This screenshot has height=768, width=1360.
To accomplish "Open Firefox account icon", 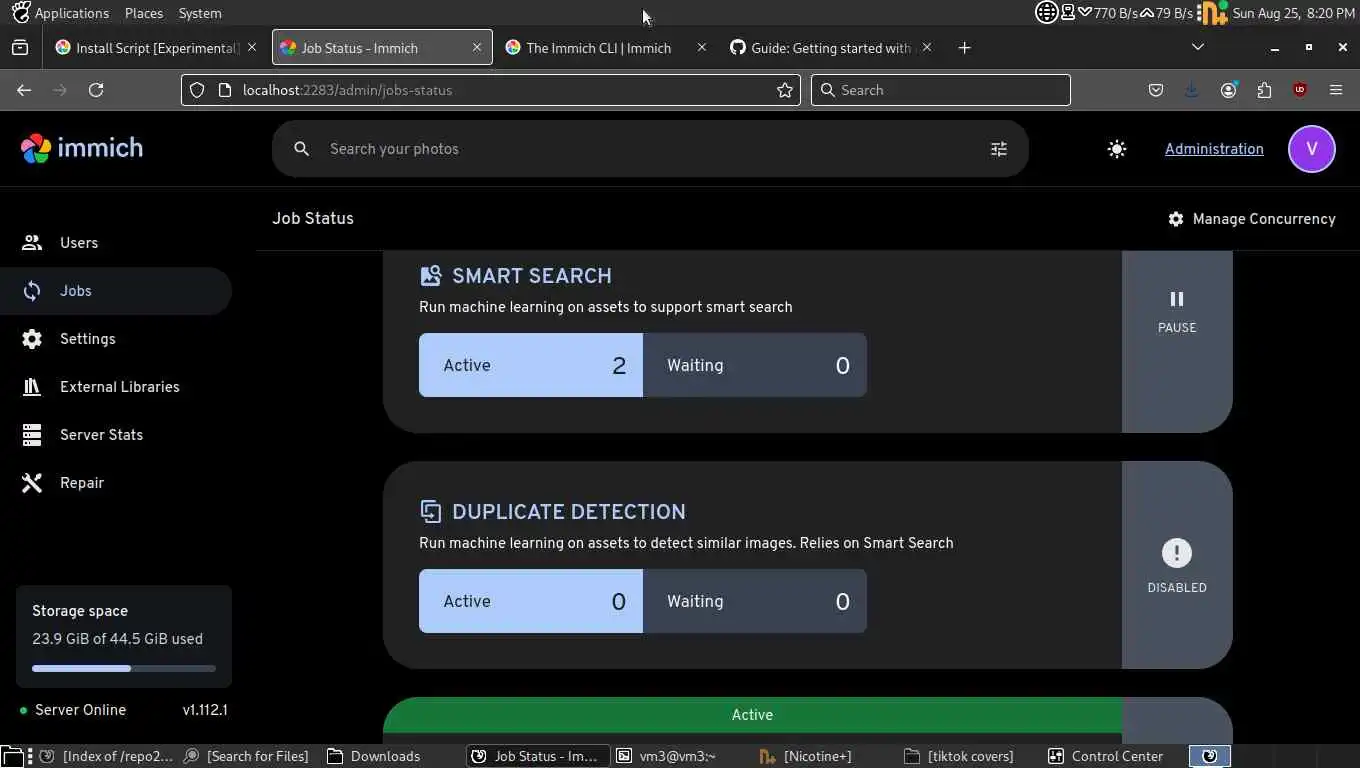I will click(x=1228, y=90).
